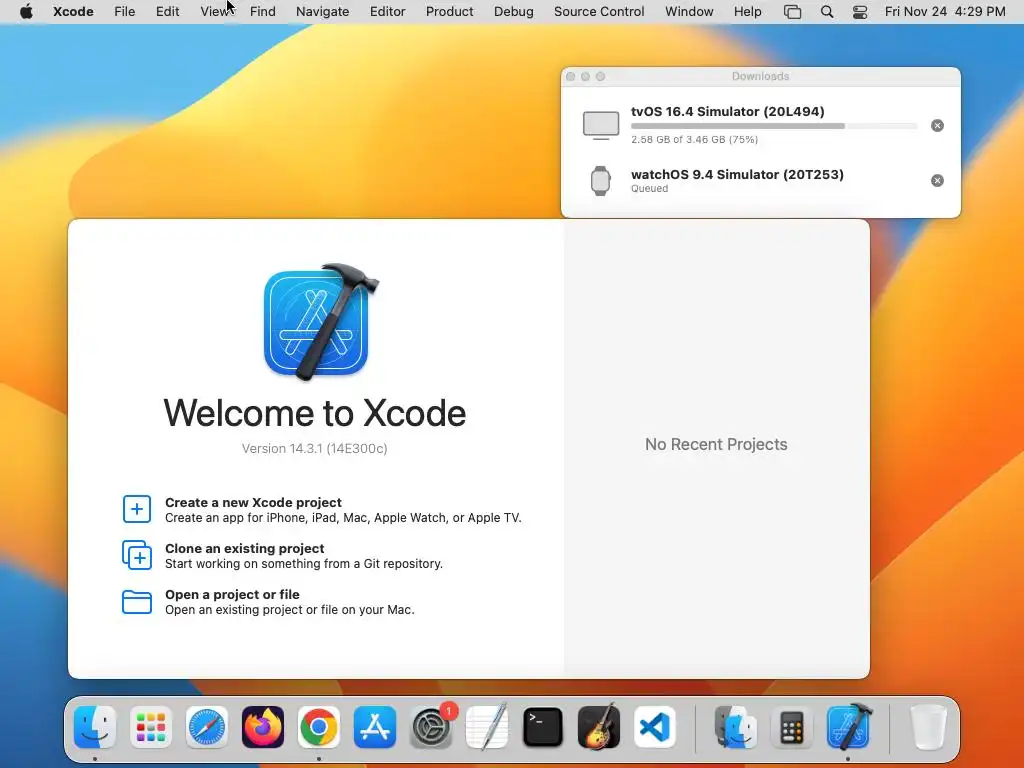
Task: Select the tvOS 16.4 Simulator (20L494) title
Action: tap(728, 111)
